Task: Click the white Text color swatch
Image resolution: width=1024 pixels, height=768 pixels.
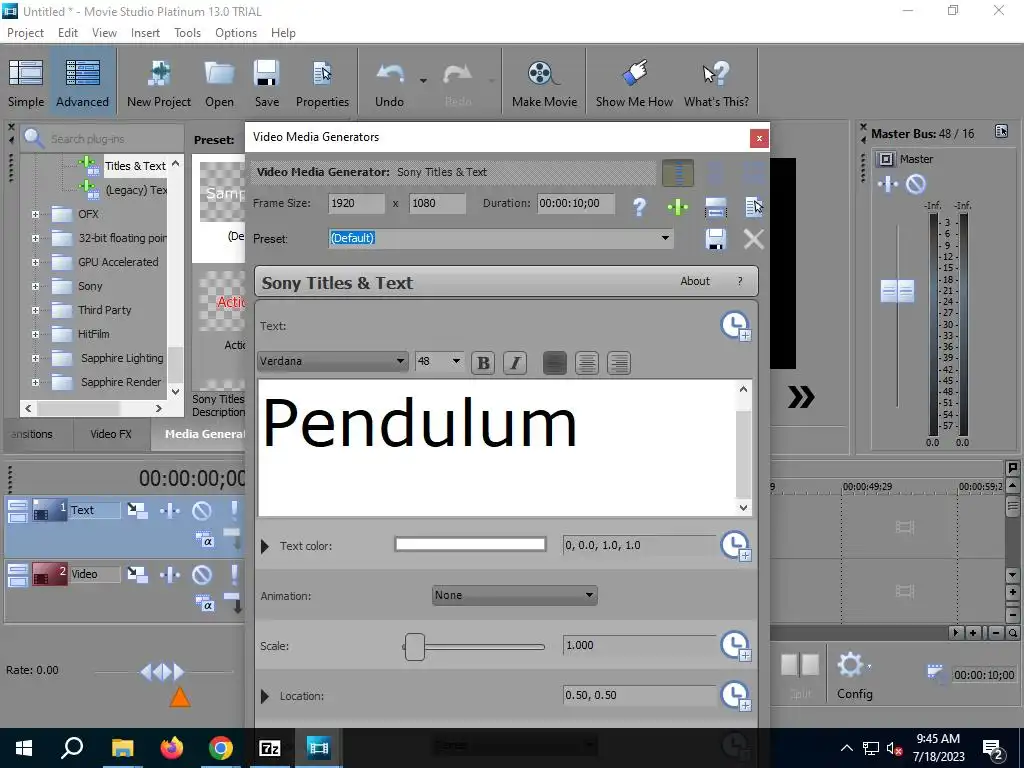Action: (x=470, y=545)
